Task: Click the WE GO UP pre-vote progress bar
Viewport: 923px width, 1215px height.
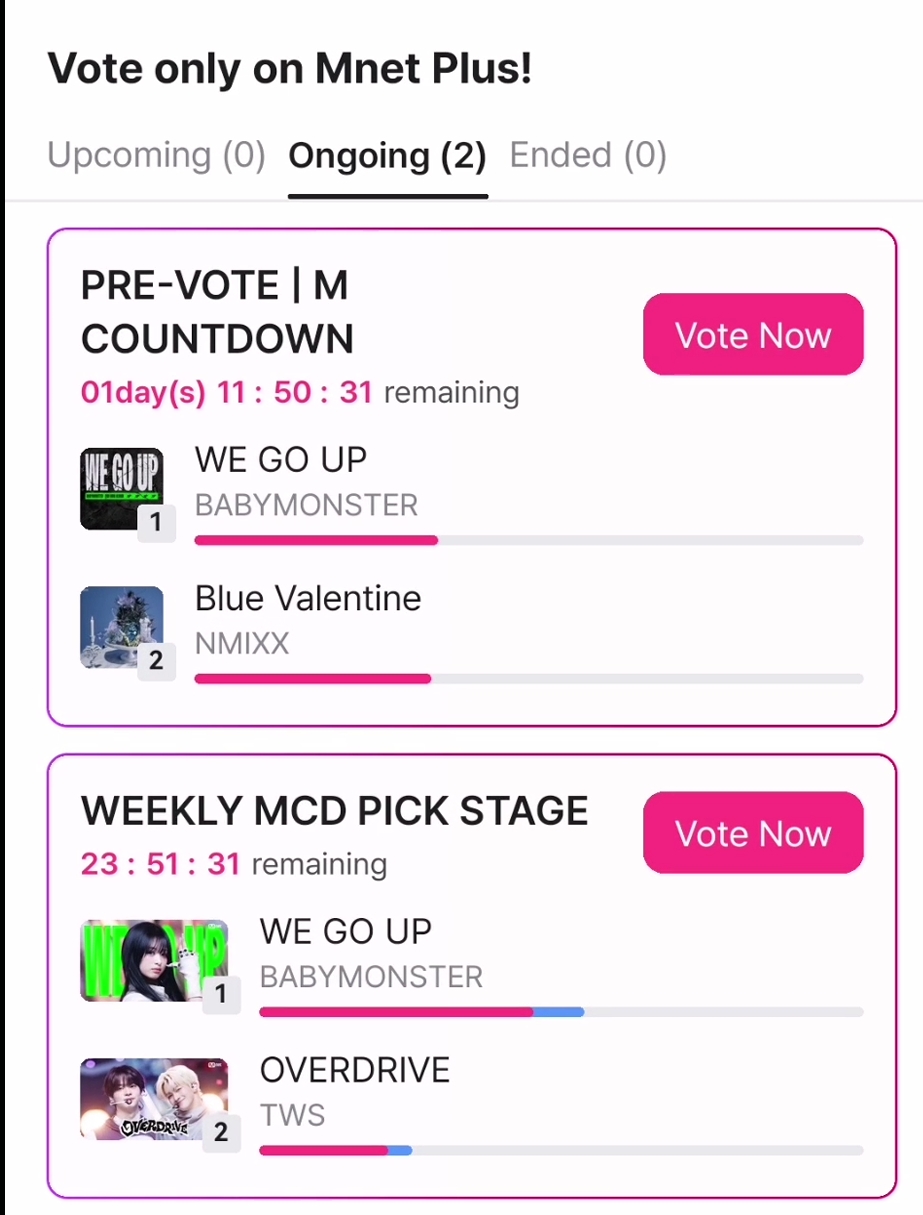Action: (528, 540)
